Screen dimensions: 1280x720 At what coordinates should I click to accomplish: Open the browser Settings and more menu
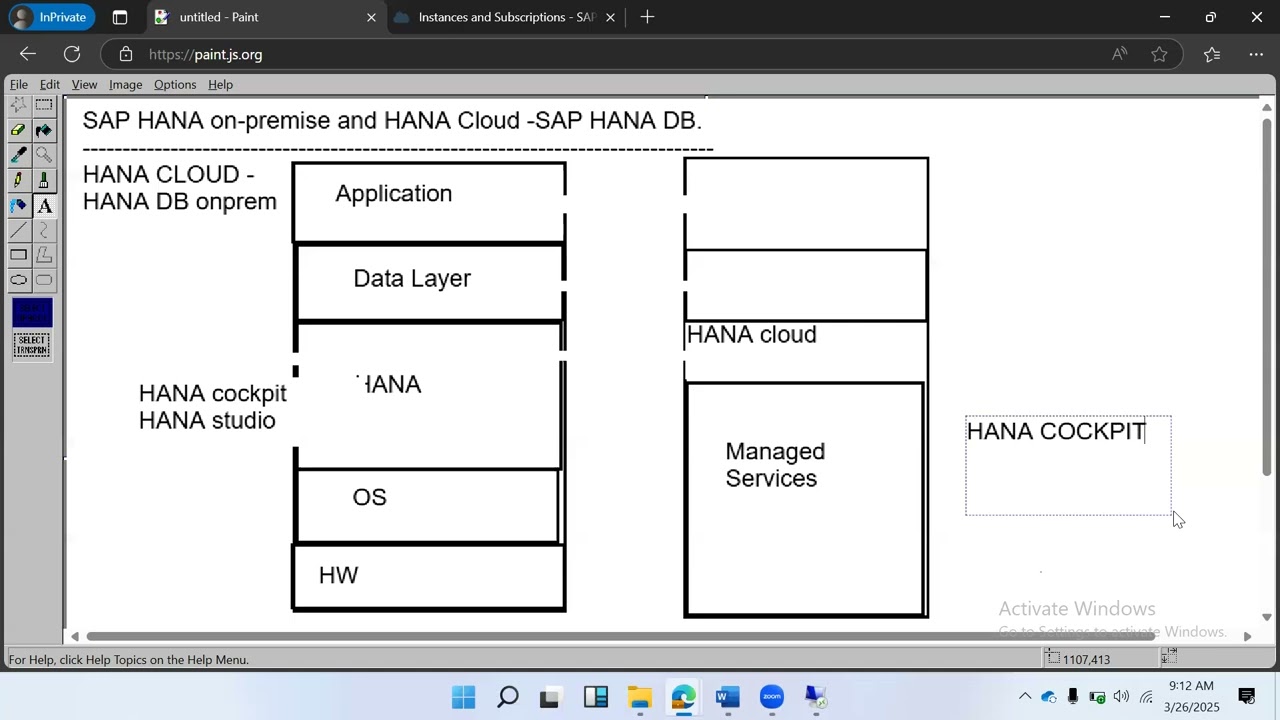[x=1255, y=54]
